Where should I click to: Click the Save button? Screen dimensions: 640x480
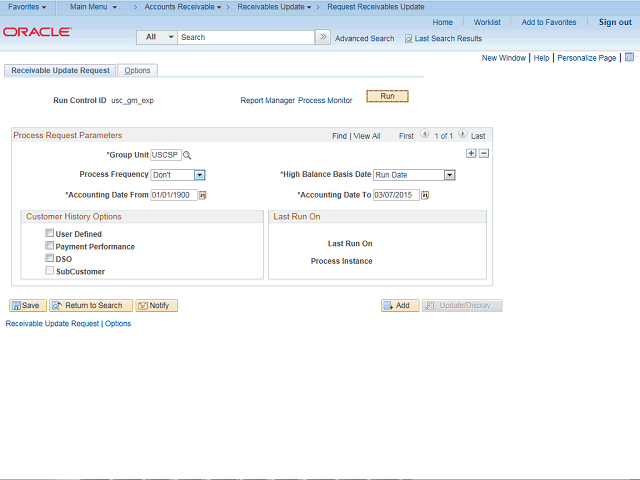coord(28,305)
